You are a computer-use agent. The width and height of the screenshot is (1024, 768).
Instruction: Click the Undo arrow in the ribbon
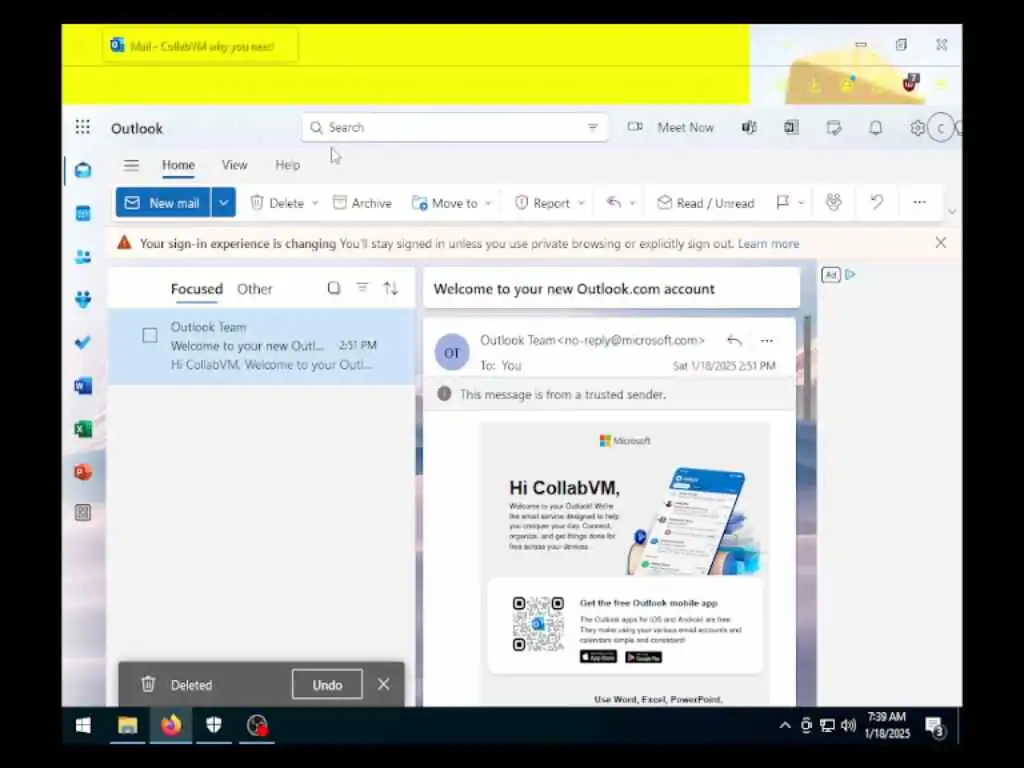click(876, 202)
